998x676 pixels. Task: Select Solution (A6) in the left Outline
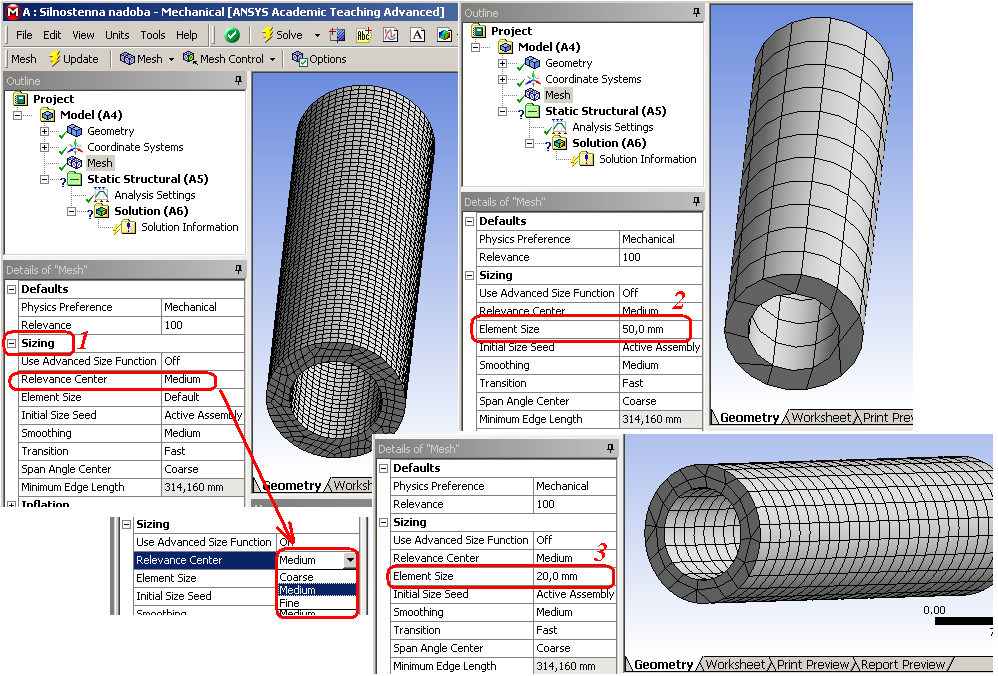tap(151, 211)
